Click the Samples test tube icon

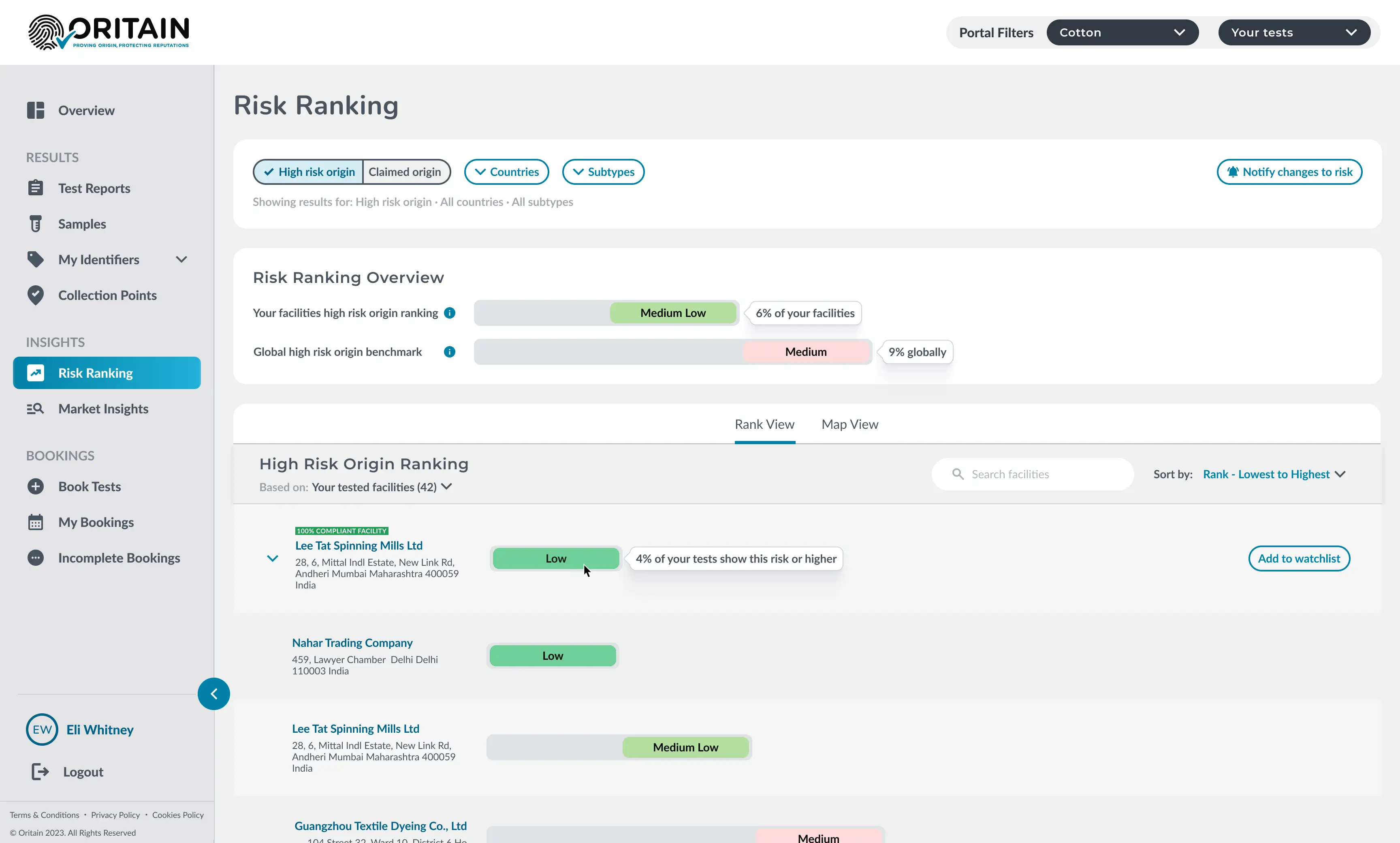(35, 224)
